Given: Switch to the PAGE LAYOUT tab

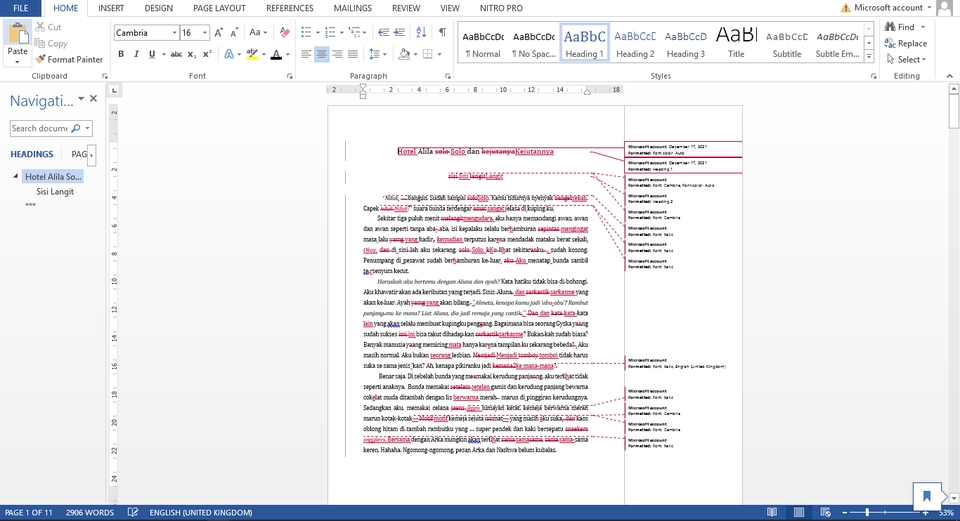Looking at the screenshot, I should coord(219,8).
